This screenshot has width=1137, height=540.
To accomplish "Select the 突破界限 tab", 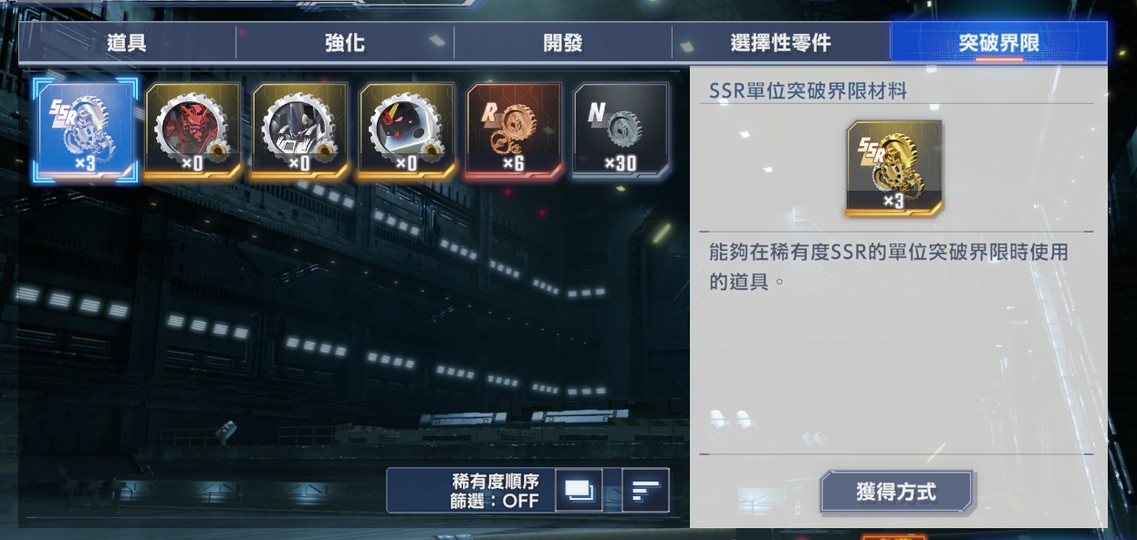I will pos(999,43).
